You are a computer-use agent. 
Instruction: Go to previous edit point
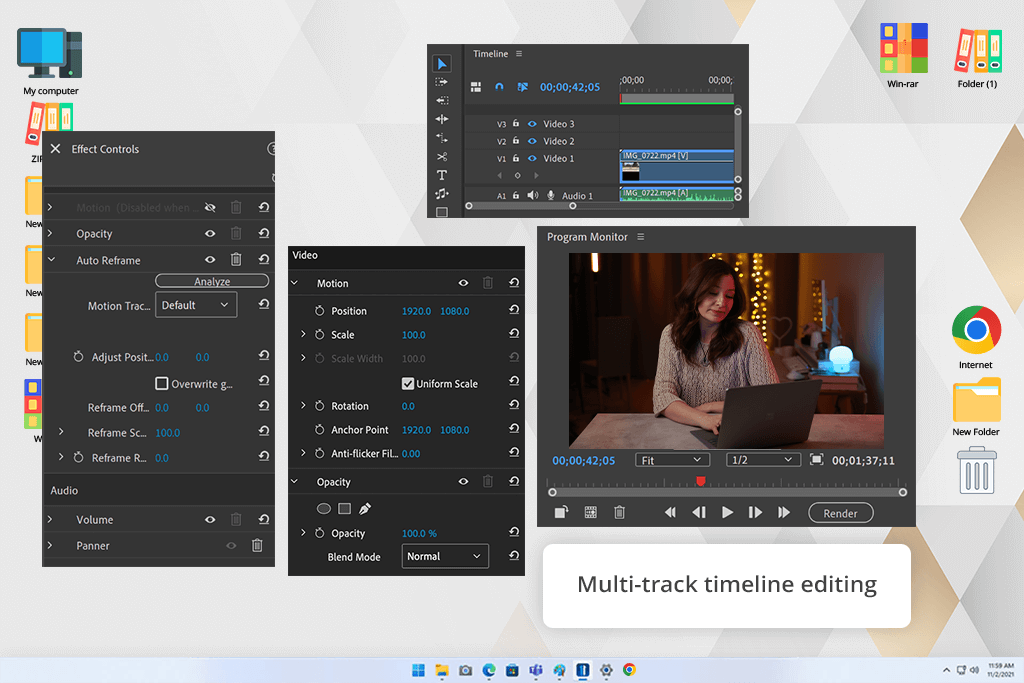(x=670, y=513)
